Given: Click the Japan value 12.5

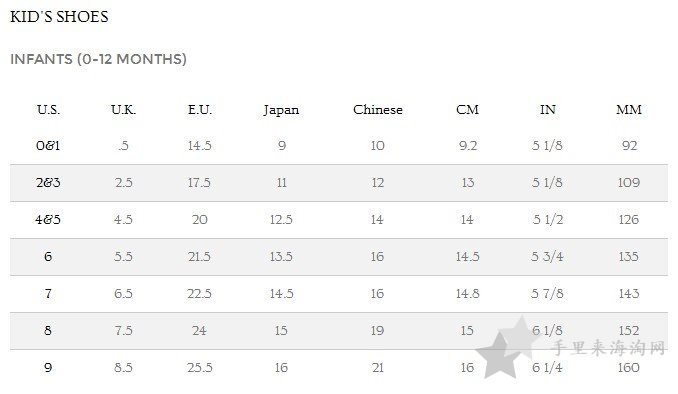Looking at the screenshot, I should 281,219.
